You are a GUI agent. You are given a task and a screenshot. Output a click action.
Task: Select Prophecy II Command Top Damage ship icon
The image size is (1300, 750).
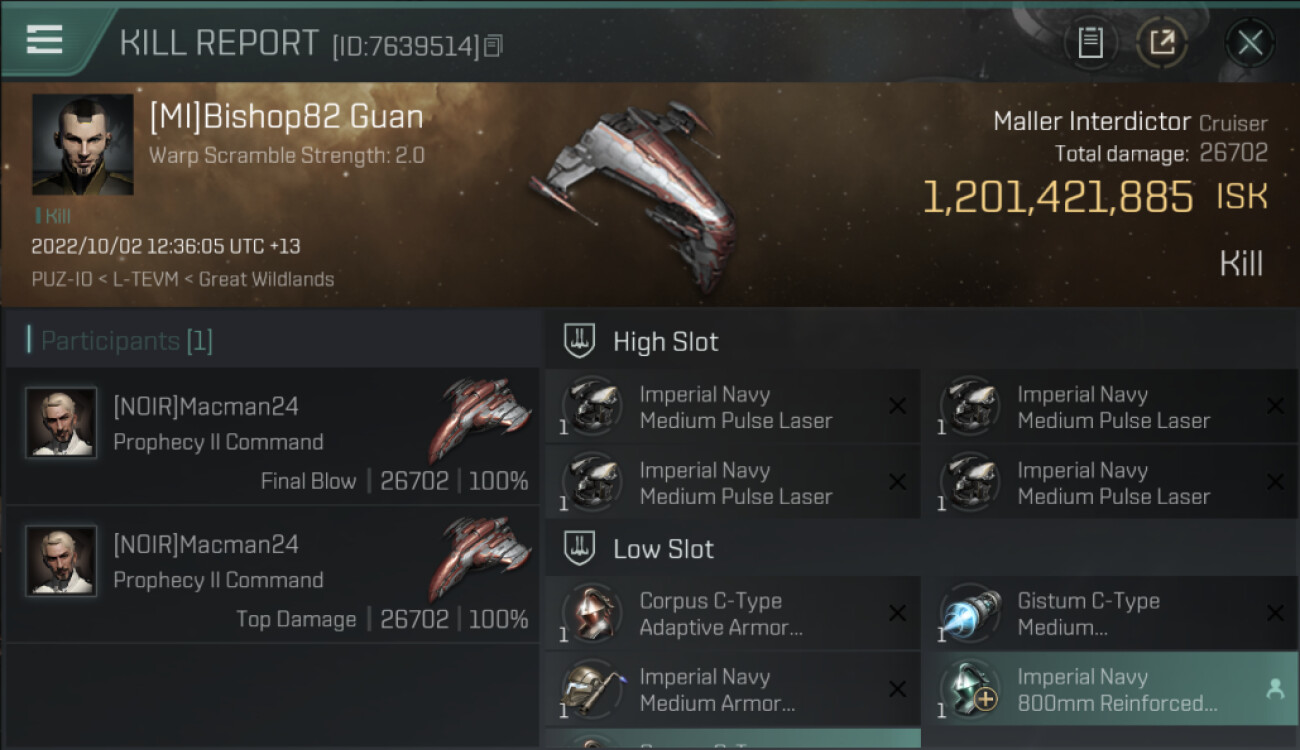click(480, 557)
